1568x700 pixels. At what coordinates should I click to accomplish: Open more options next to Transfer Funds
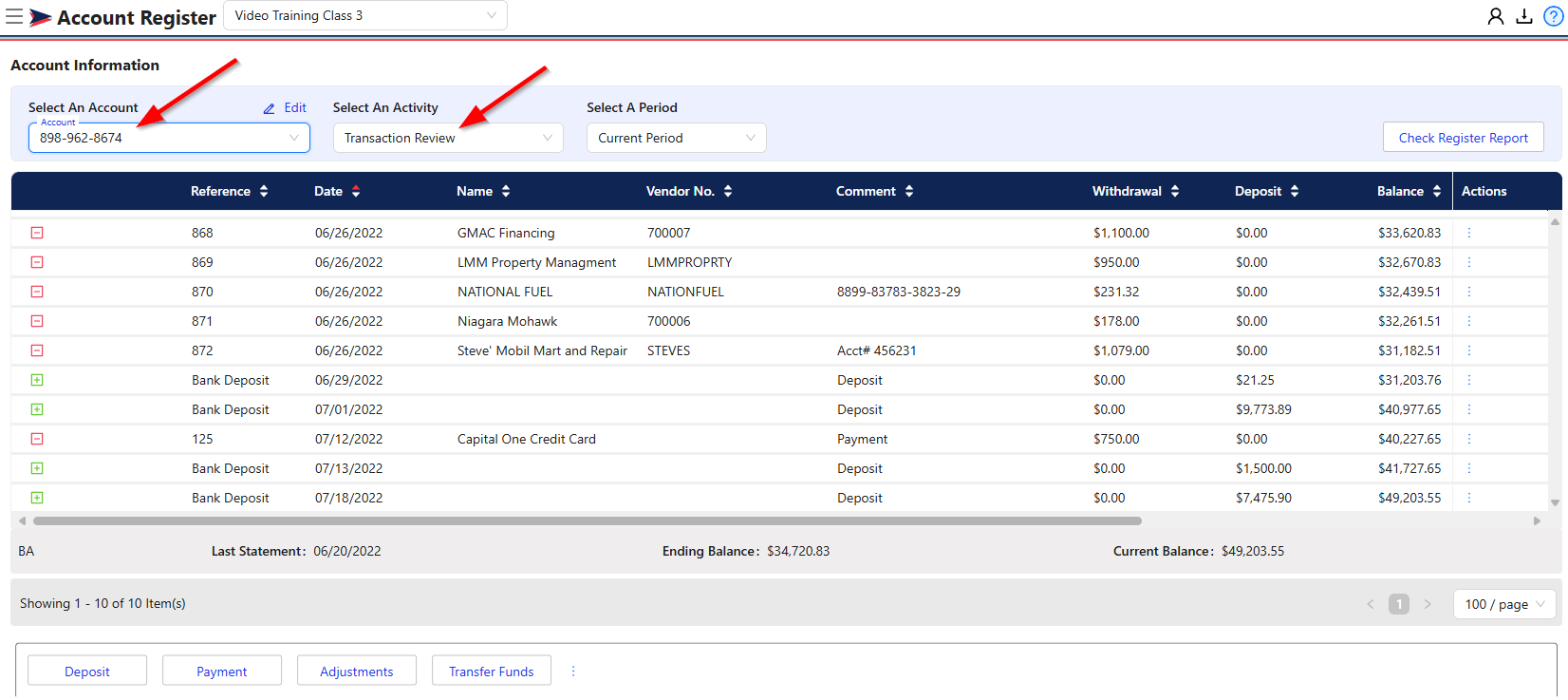tap(573, 671)
